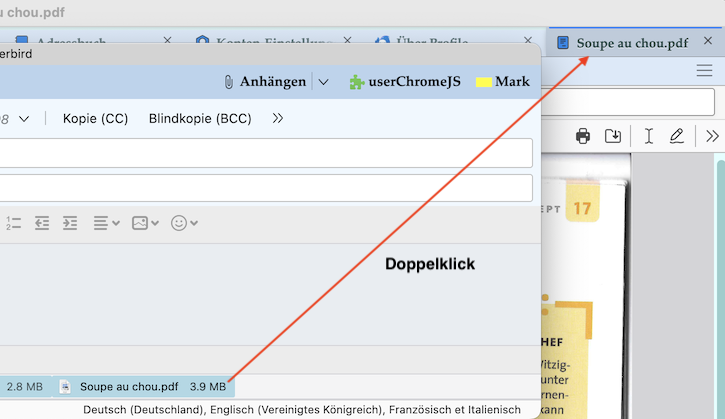Open the emoji smiley dropdown
Viewport: 725px width, 419px height.
184,223
